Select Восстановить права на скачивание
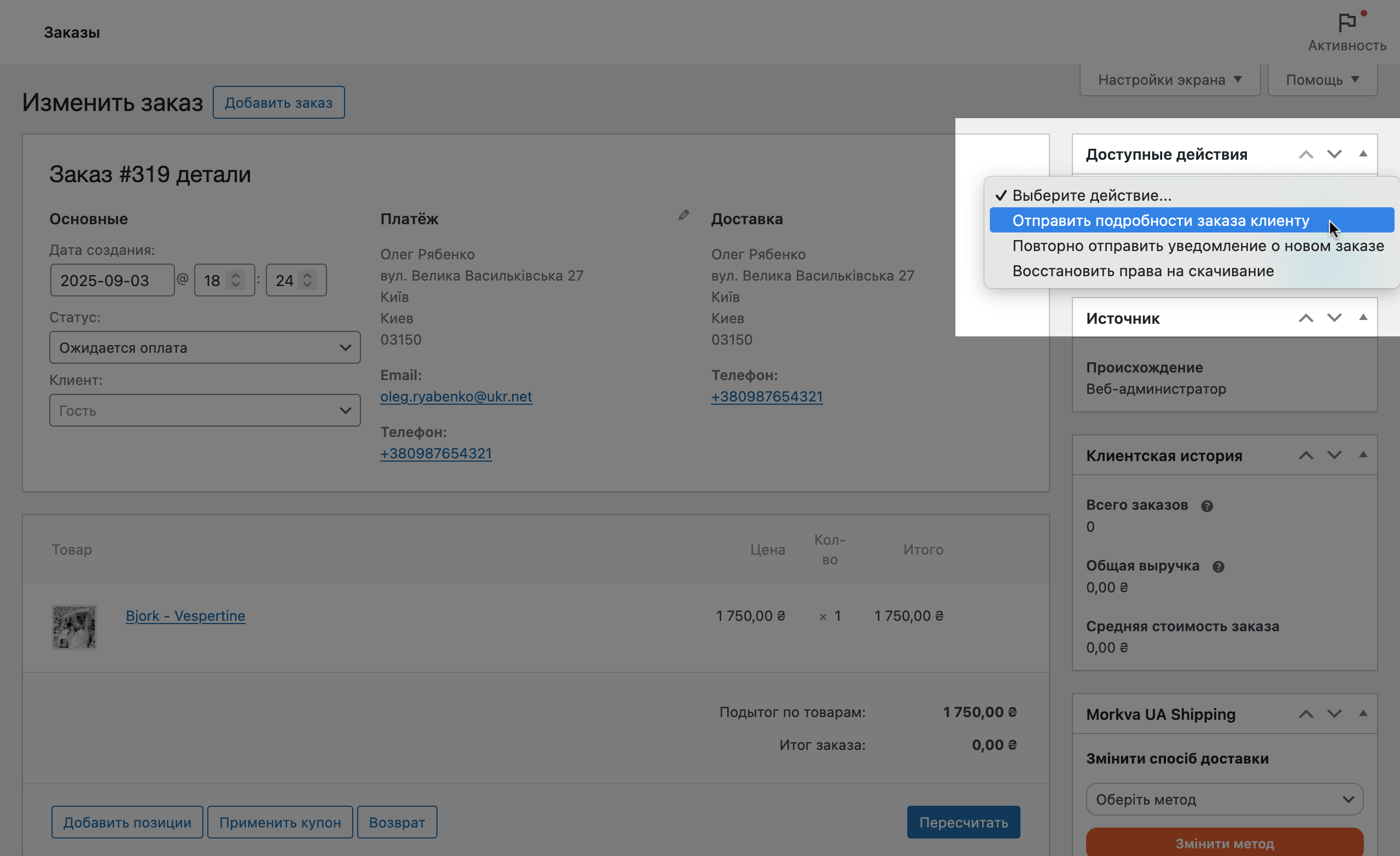The image size is (1400, 856). (x=1192, y=271)
